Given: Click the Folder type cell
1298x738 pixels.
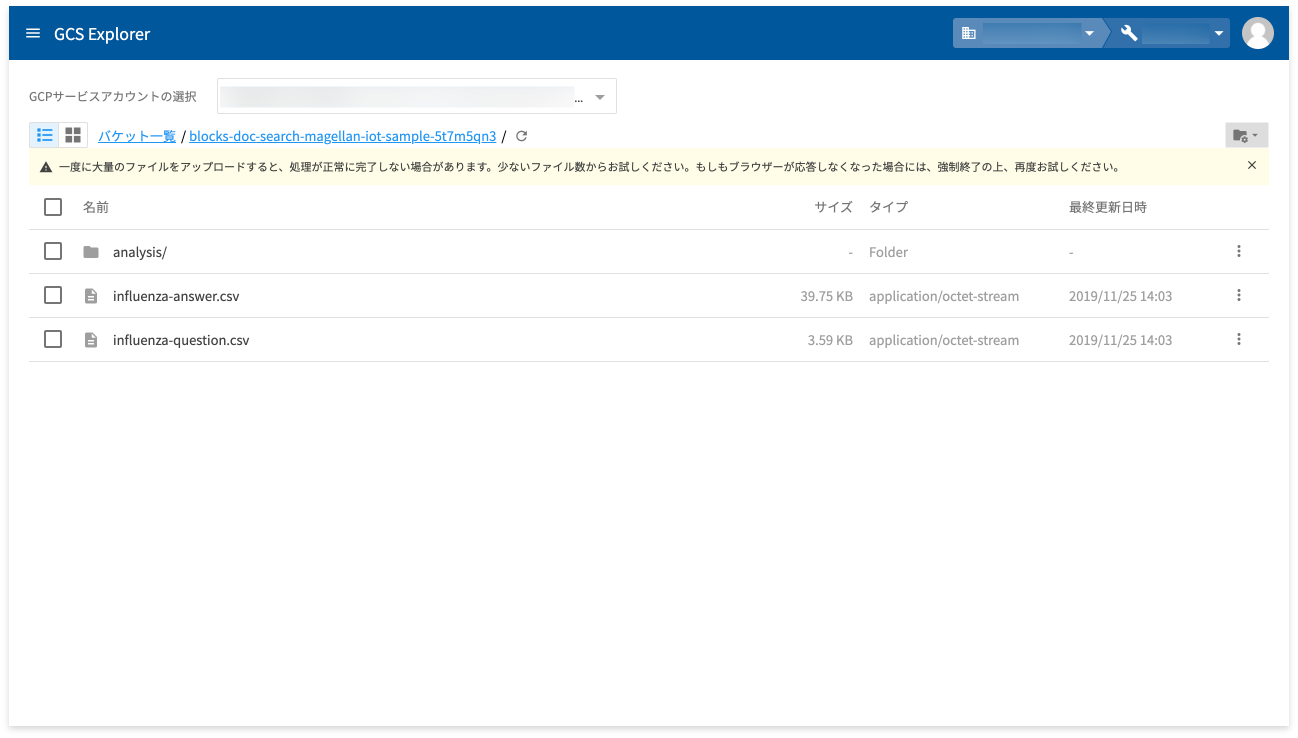Looking at the screenshot, I should pos(888,252).
